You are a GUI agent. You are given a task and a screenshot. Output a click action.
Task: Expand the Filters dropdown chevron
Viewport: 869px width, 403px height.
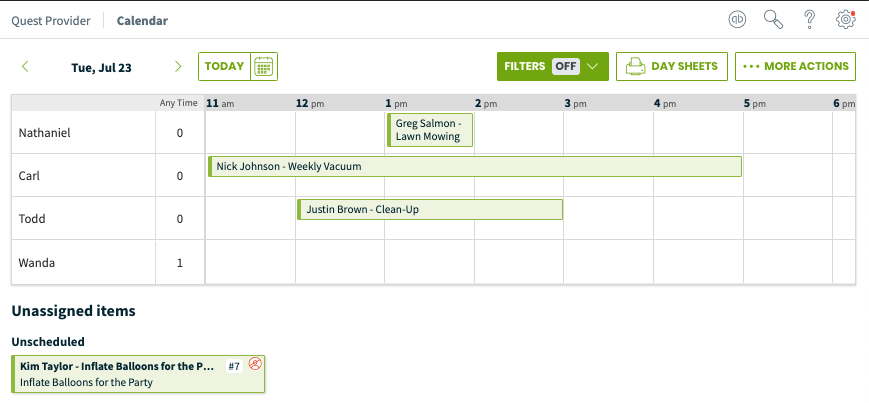(x=592, y=67)
